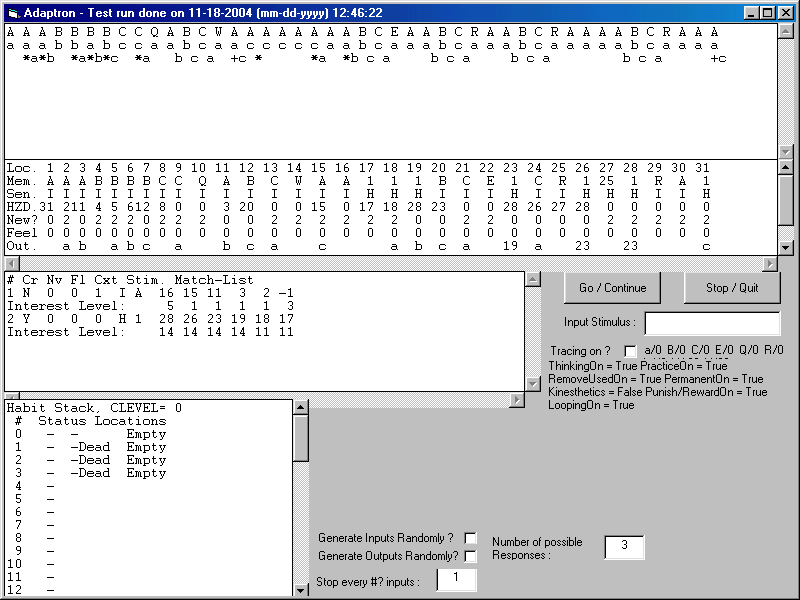Screen dimensions: 800x600
Task: Click the 'Out.' row label
Action: 21,246
